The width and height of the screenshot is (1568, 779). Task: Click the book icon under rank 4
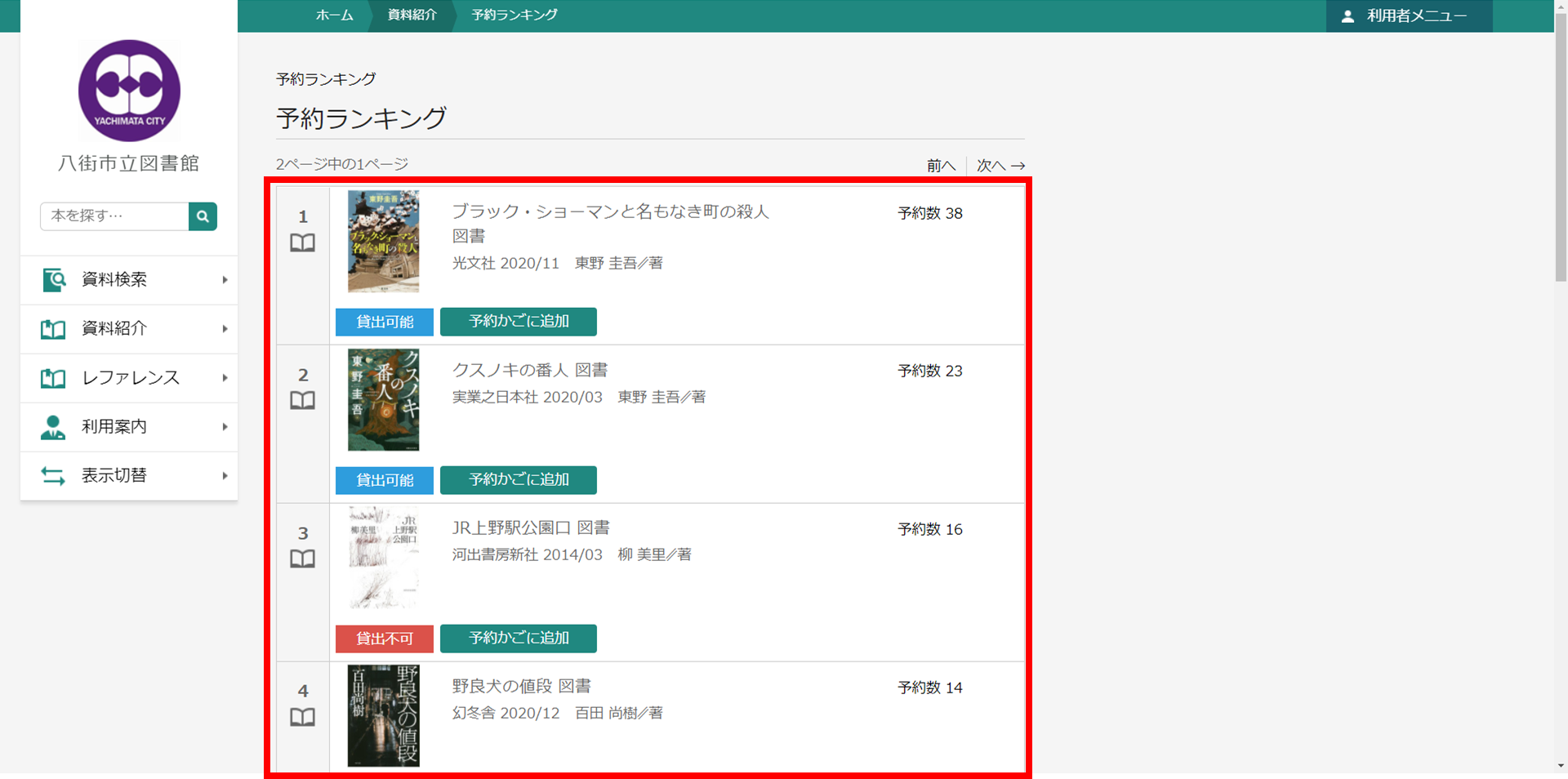(303, 717)
